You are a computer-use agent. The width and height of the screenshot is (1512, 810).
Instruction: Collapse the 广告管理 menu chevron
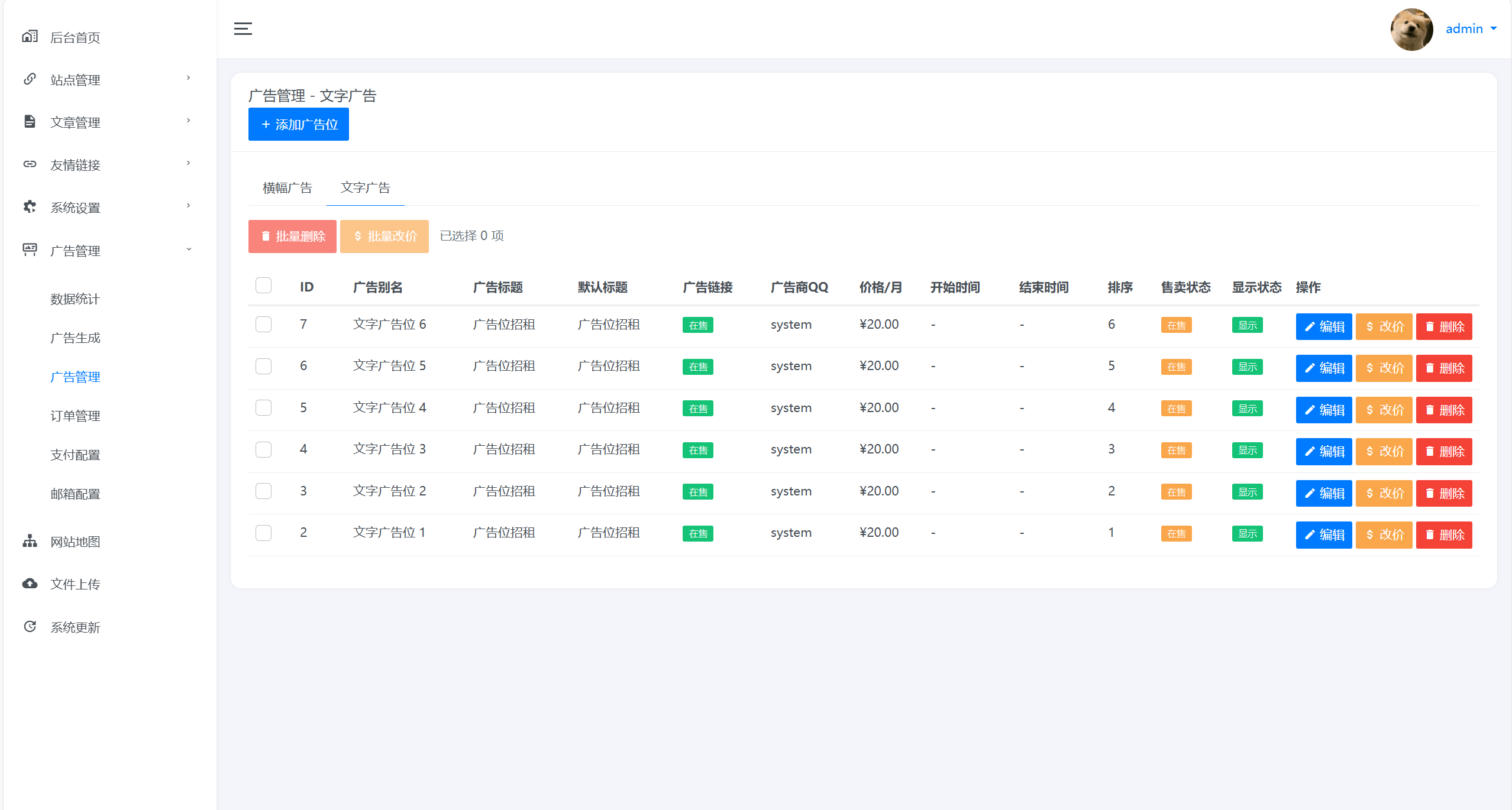[188, 250]
